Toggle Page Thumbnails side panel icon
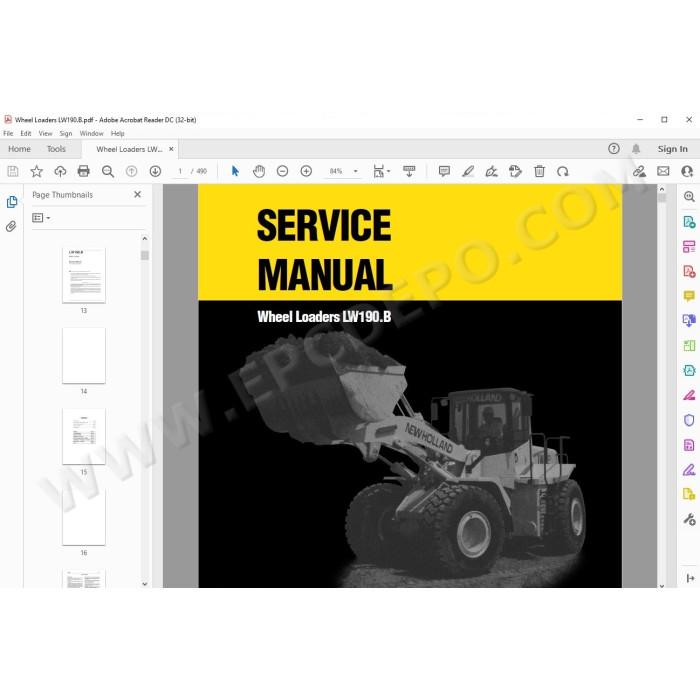 pos(12,202)
